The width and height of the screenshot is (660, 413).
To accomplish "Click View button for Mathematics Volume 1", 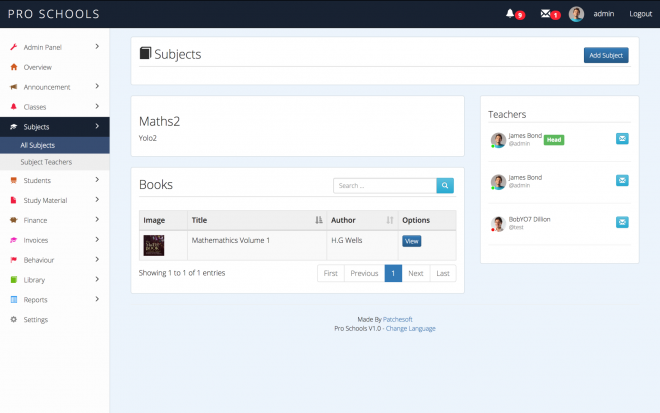I will [x=412, y=241].
